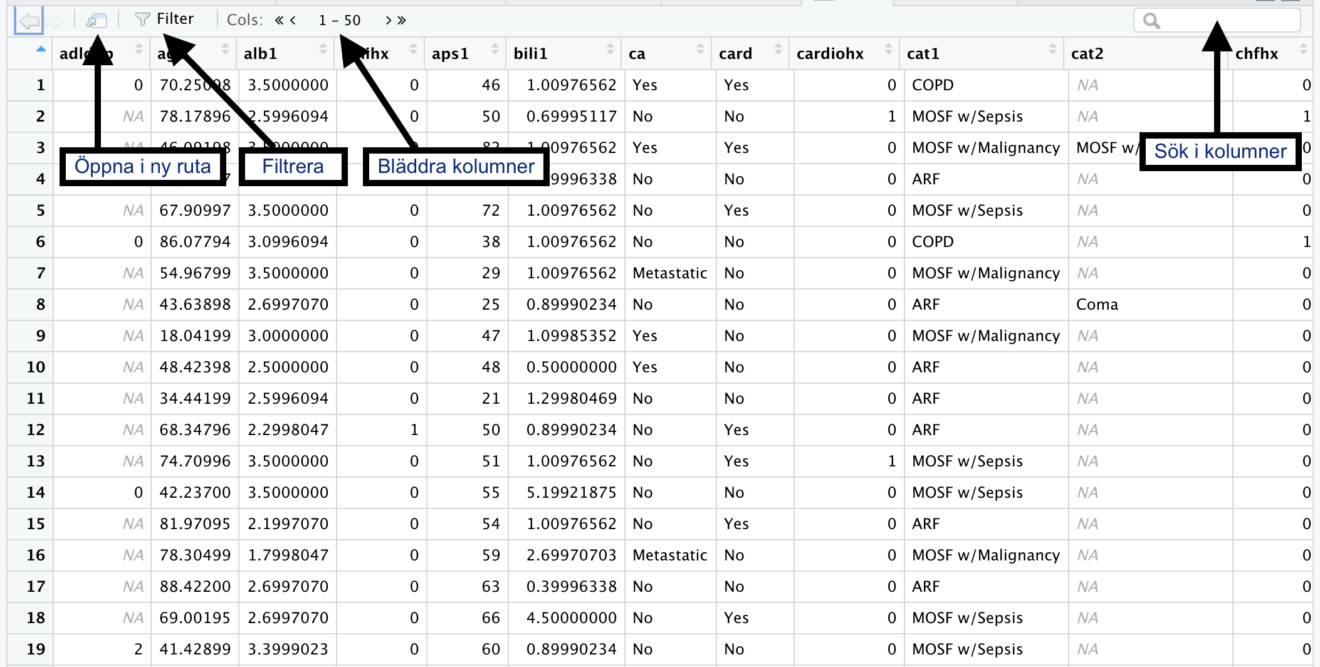This screenshot has height=667, width=1320.
Task: Sort by the alb1 column arrows
Action: [x=323, y=50]
